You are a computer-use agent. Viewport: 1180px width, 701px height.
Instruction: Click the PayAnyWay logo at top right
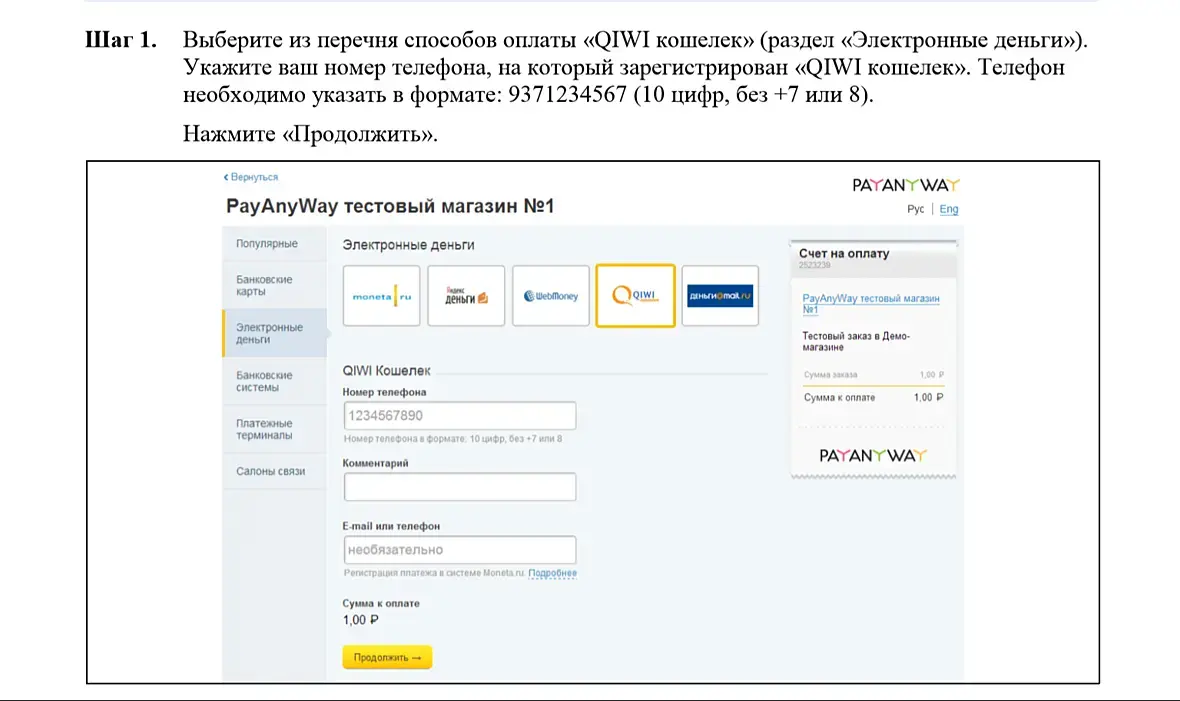point(905,185)
